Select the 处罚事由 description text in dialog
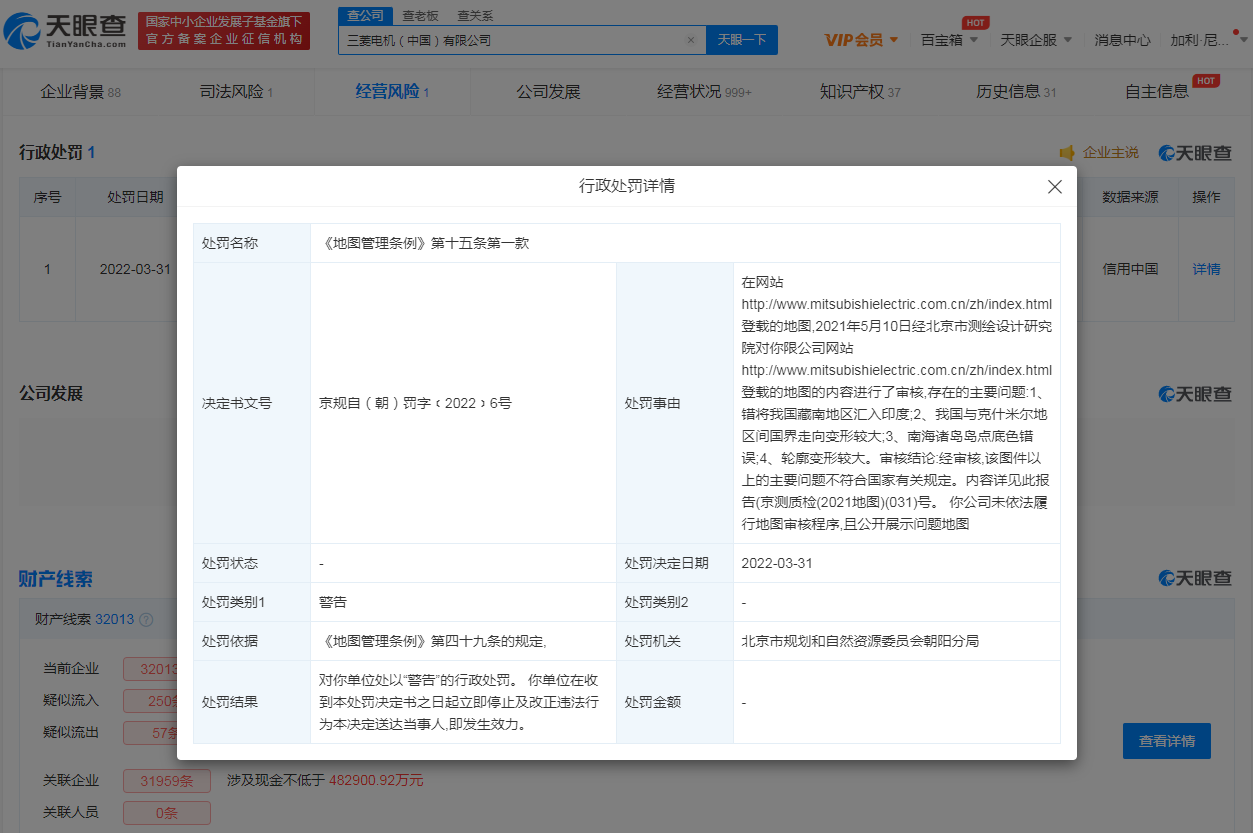The height and width of the screenshot is (833, 1253). tap(896, 403)
